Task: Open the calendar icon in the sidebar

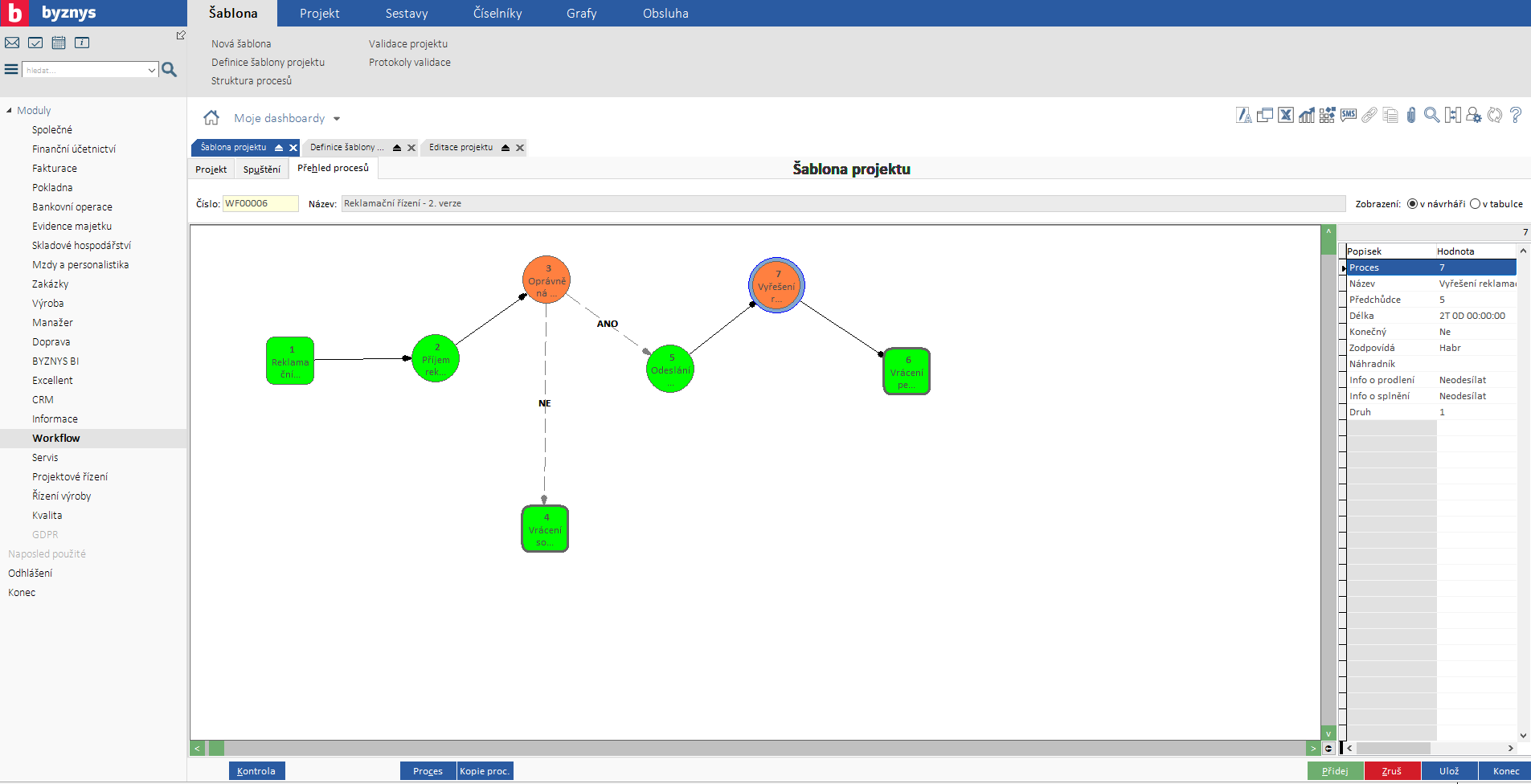Action: click(x=59, y=43)
